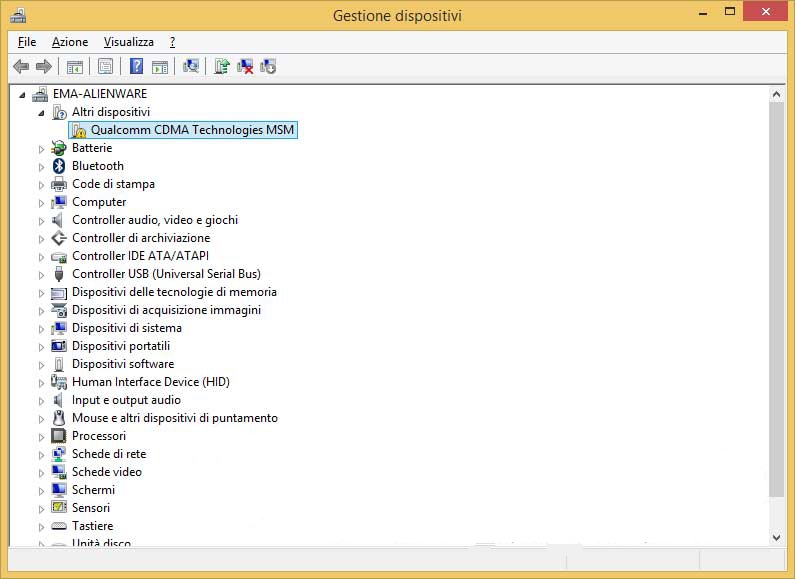The width and height of the screenshot is (795, 579).
Task: Click Show/Hide console tree toolbar icon
Action: point(74,66)
